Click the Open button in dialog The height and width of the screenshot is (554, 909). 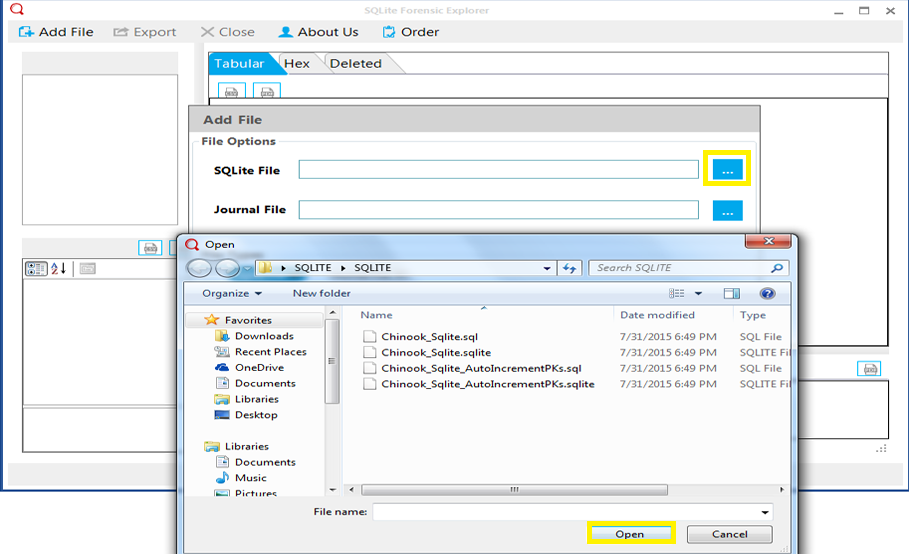[x=630, y=534]
